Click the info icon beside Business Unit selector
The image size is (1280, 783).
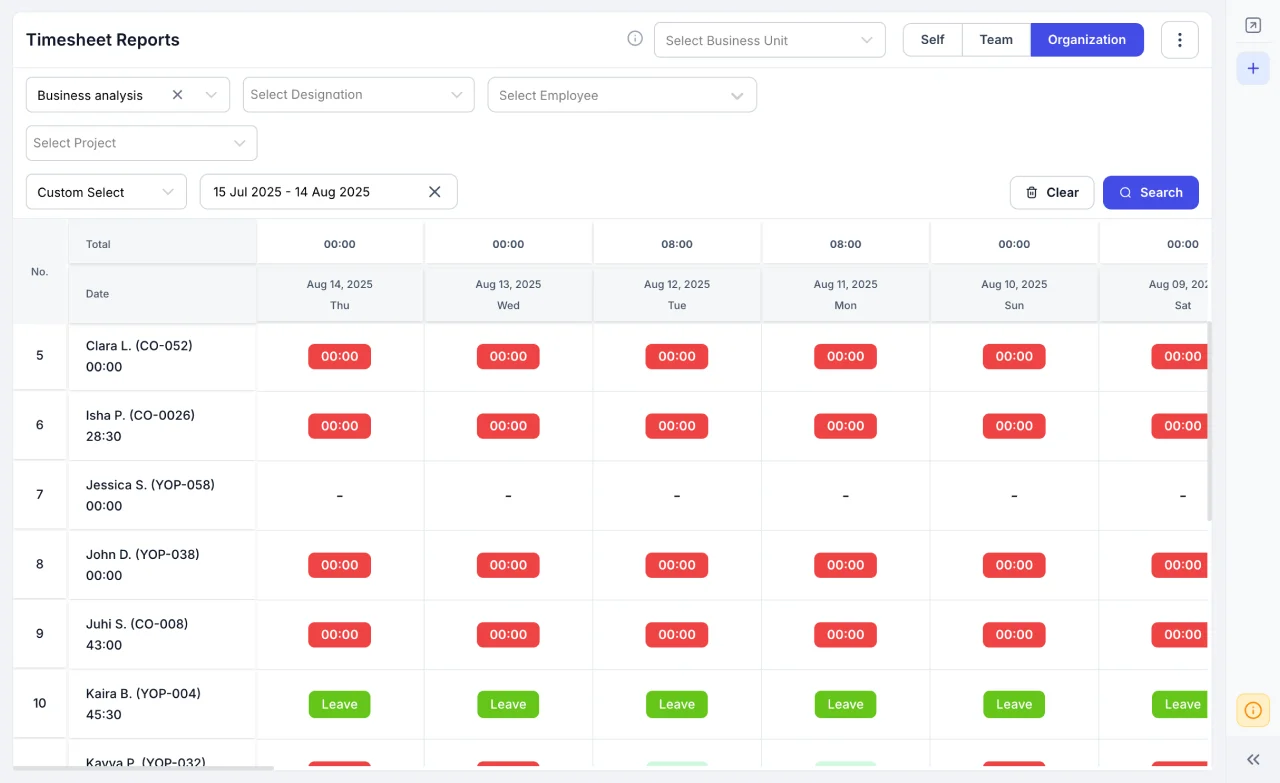click(x=635, y=39)
